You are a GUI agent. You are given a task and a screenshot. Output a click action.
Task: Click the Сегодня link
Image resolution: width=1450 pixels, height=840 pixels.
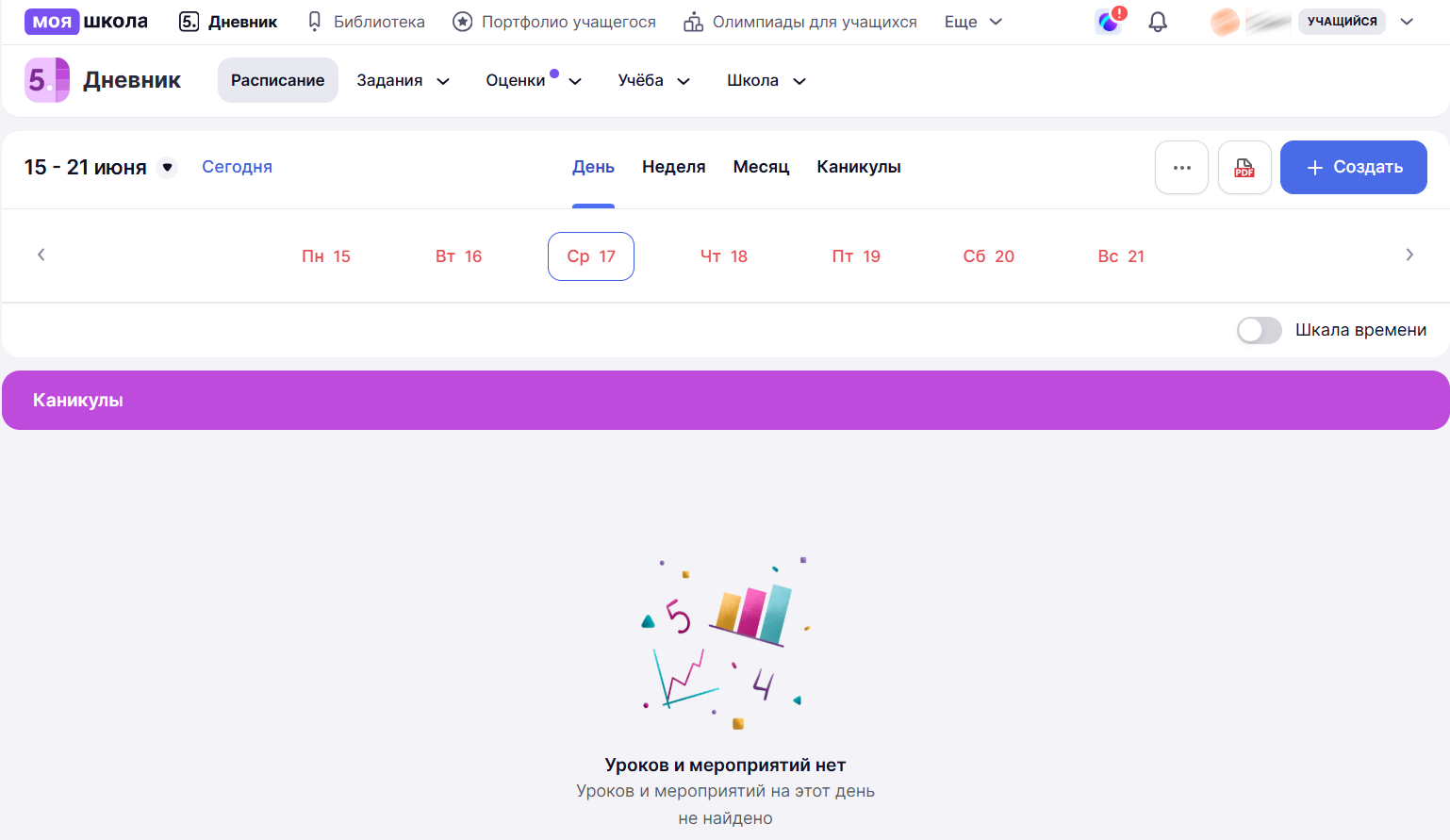[237, 167]
